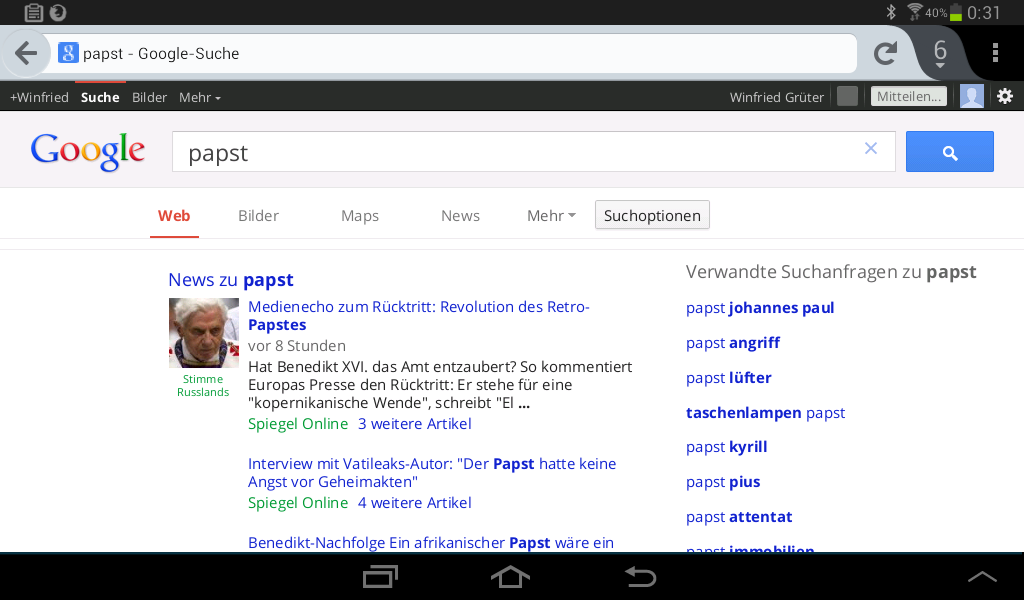Tap the browser back arrow button
The height and width of the screenshot is (600, 1024).
tap(26, 53)
